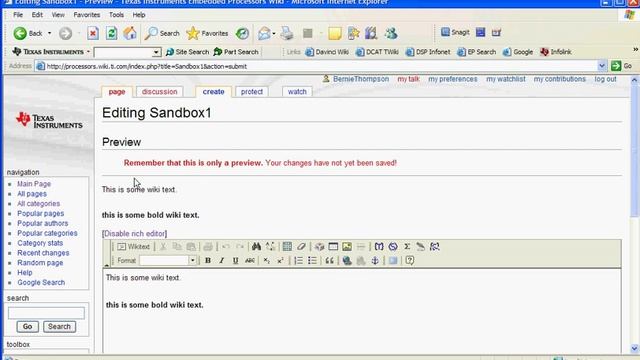Image resolution: width=640 pixels, height=360 pixels.
Task: Click the browser Refresh icon
Action: (111, 33)
